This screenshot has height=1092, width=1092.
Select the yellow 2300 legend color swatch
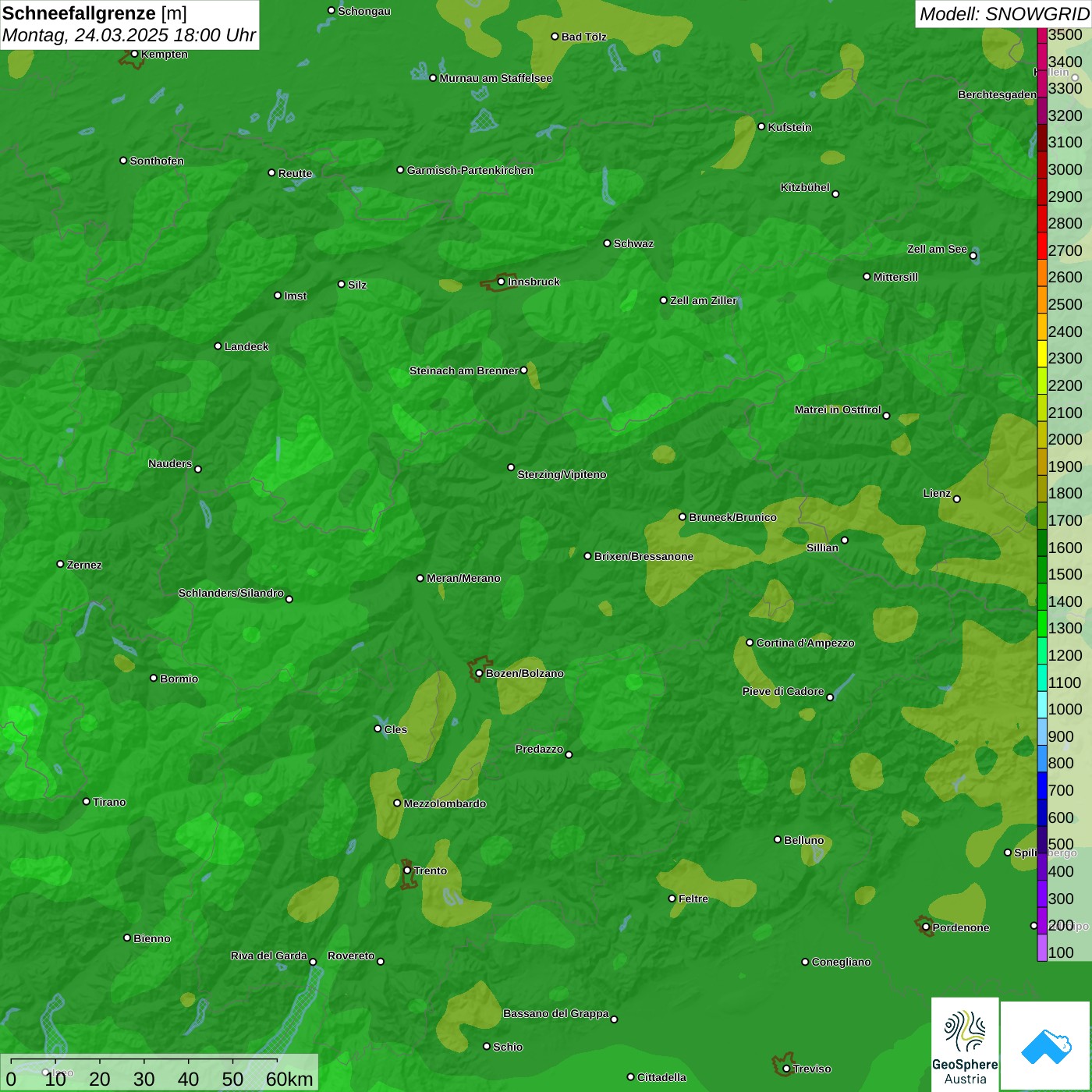(1042, 354)
